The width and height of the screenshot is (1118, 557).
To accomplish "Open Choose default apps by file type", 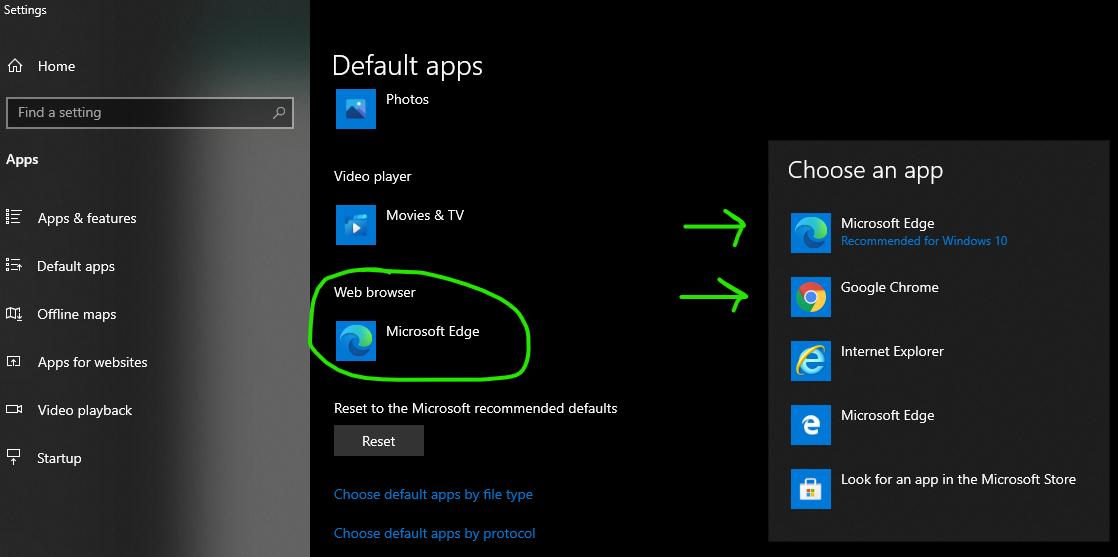I will coord(434,494).
